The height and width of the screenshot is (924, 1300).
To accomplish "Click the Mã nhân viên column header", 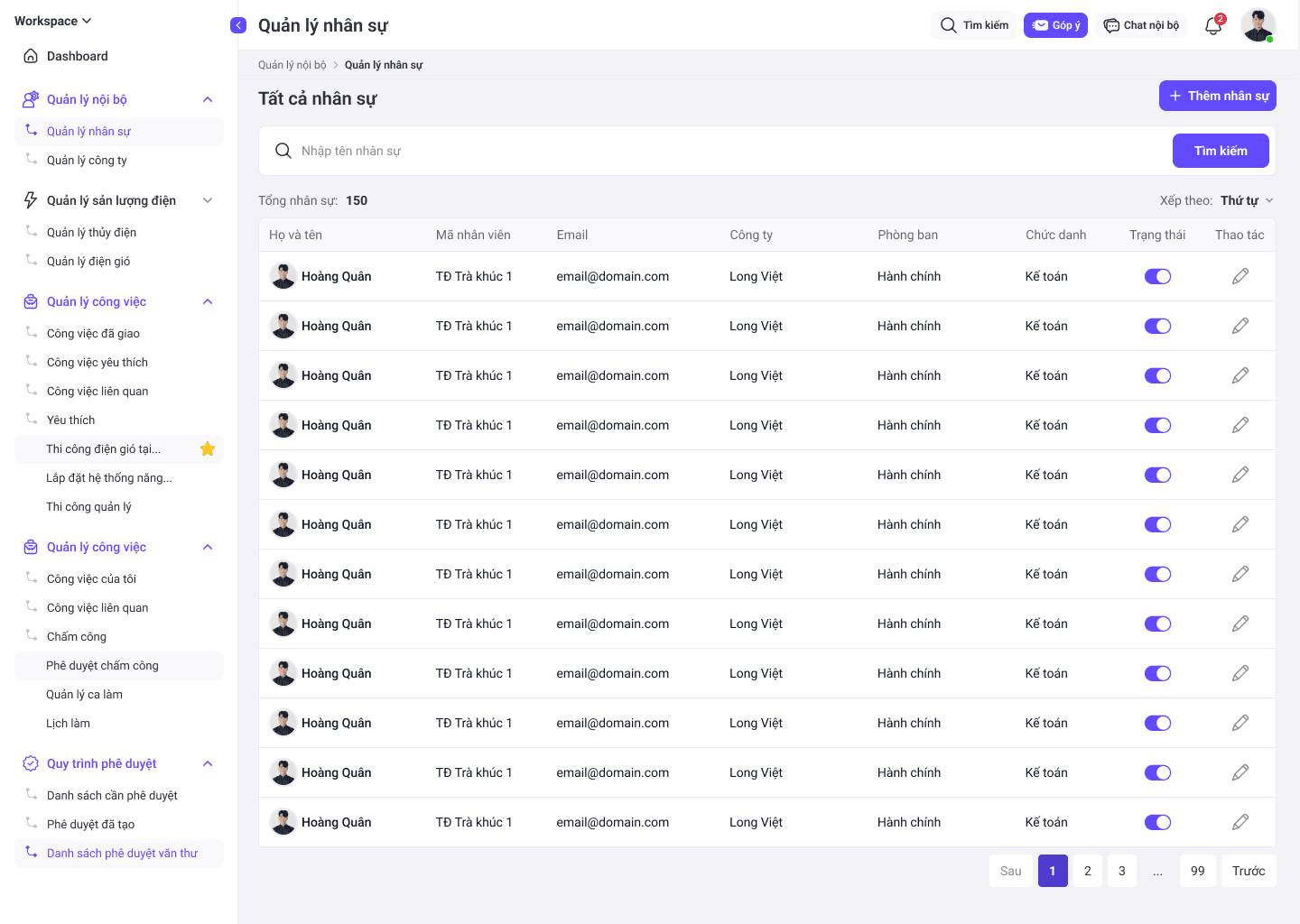I will (x=473, y=235).
